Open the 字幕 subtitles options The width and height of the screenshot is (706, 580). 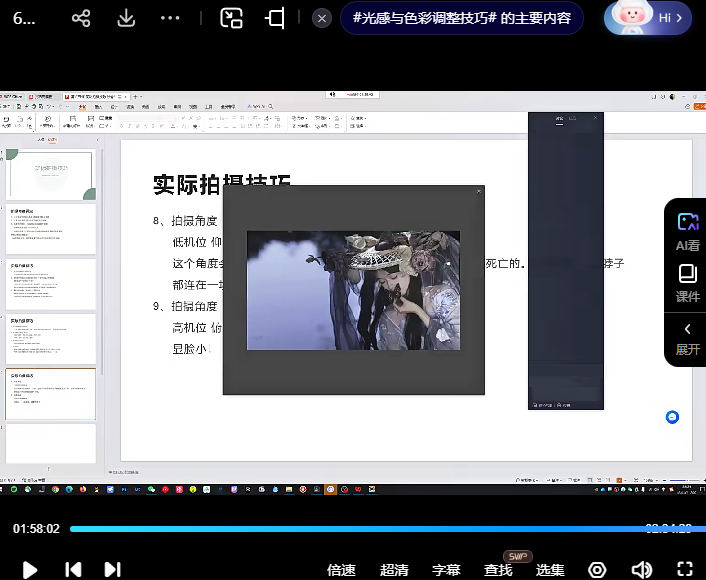tap(446, 570)
